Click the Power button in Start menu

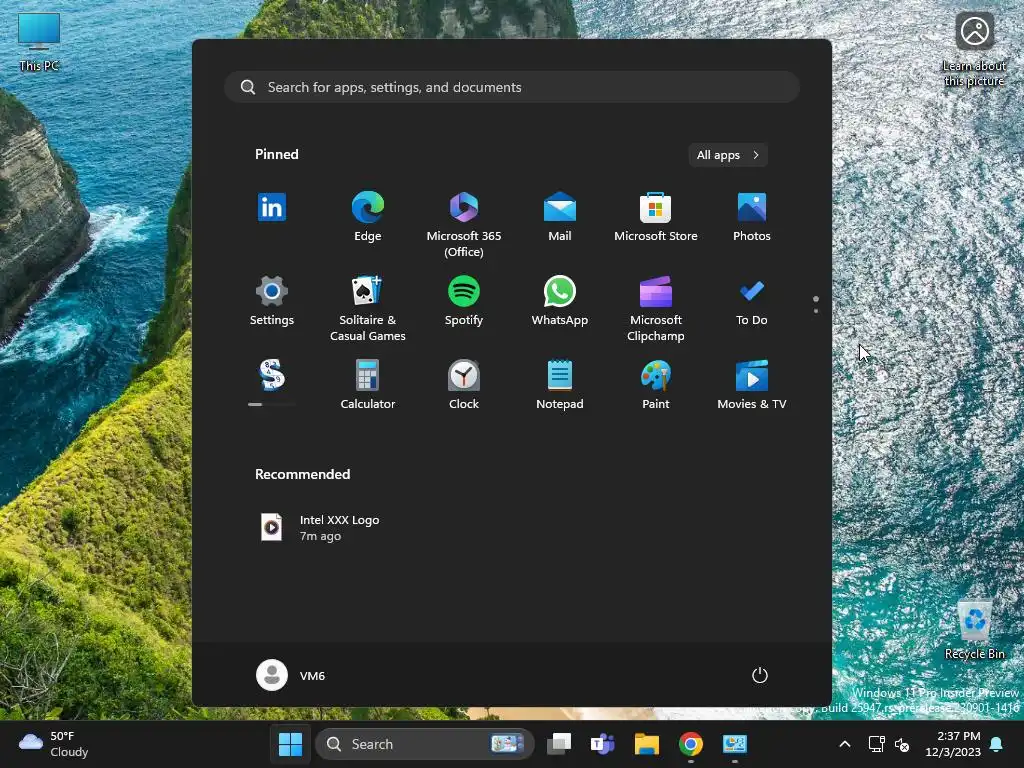coord(760,675)
